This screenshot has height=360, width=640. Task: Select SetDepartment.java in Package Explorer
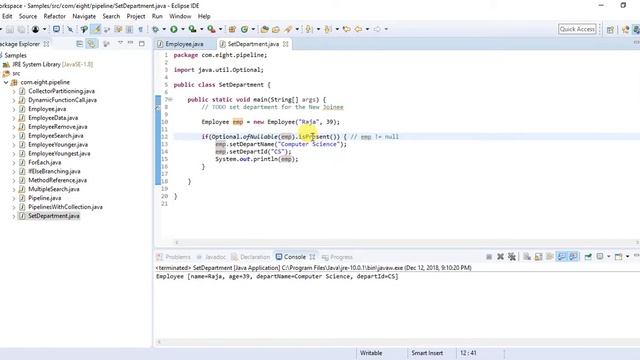(53, 216)
